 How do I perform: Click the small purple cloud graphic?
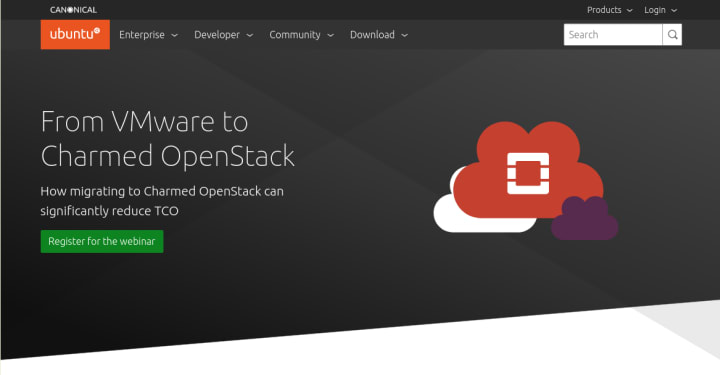click(584, 218)
